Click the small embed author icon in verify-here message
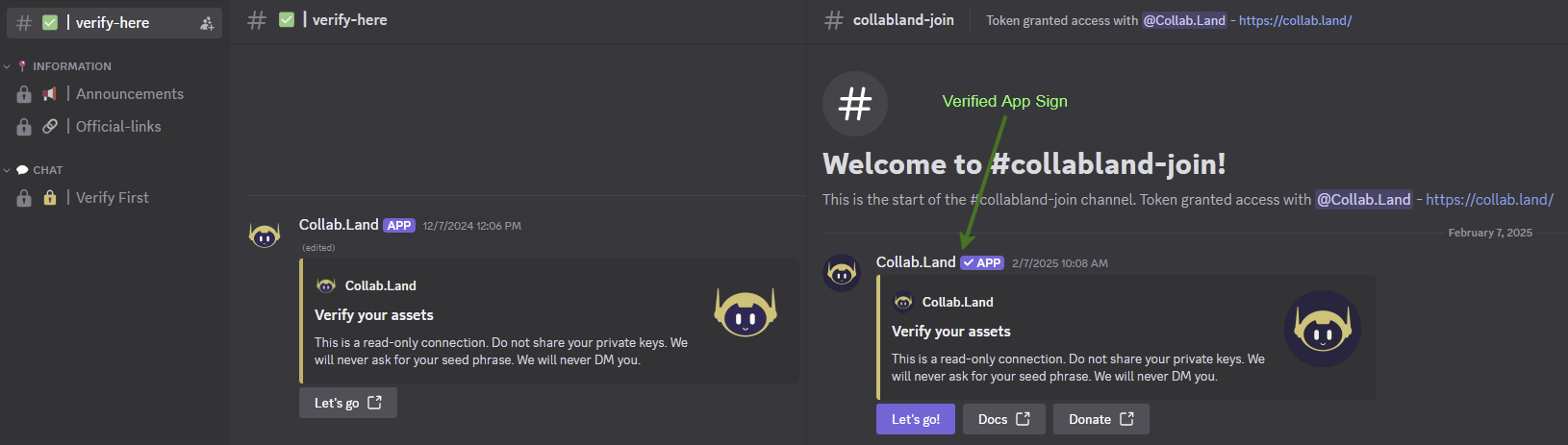1568x445 pixels. pos(326,285)
